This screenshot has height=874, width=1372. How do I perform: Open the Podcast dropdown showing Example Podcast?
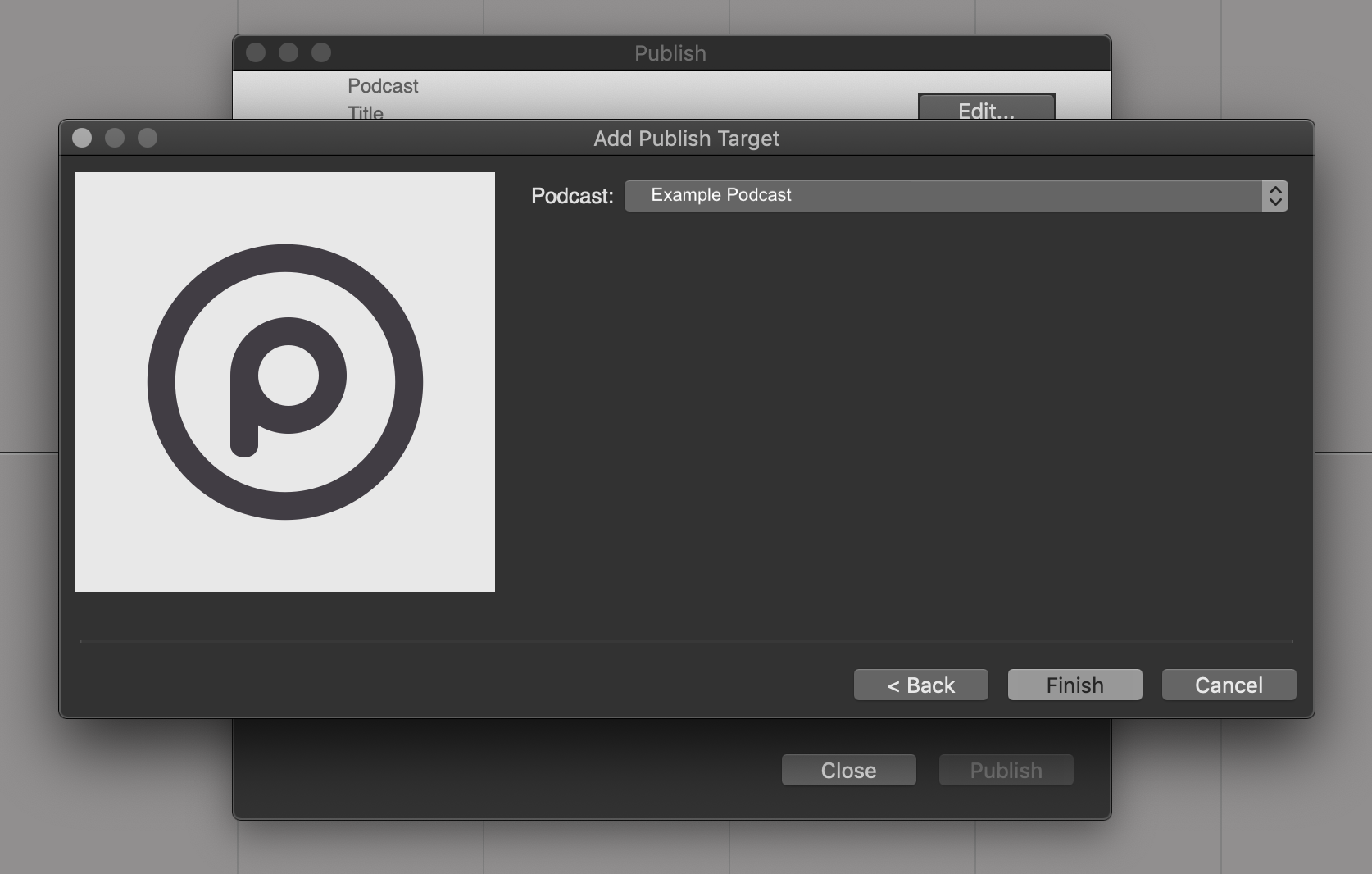pyautogui.click(x=956, y=196)
